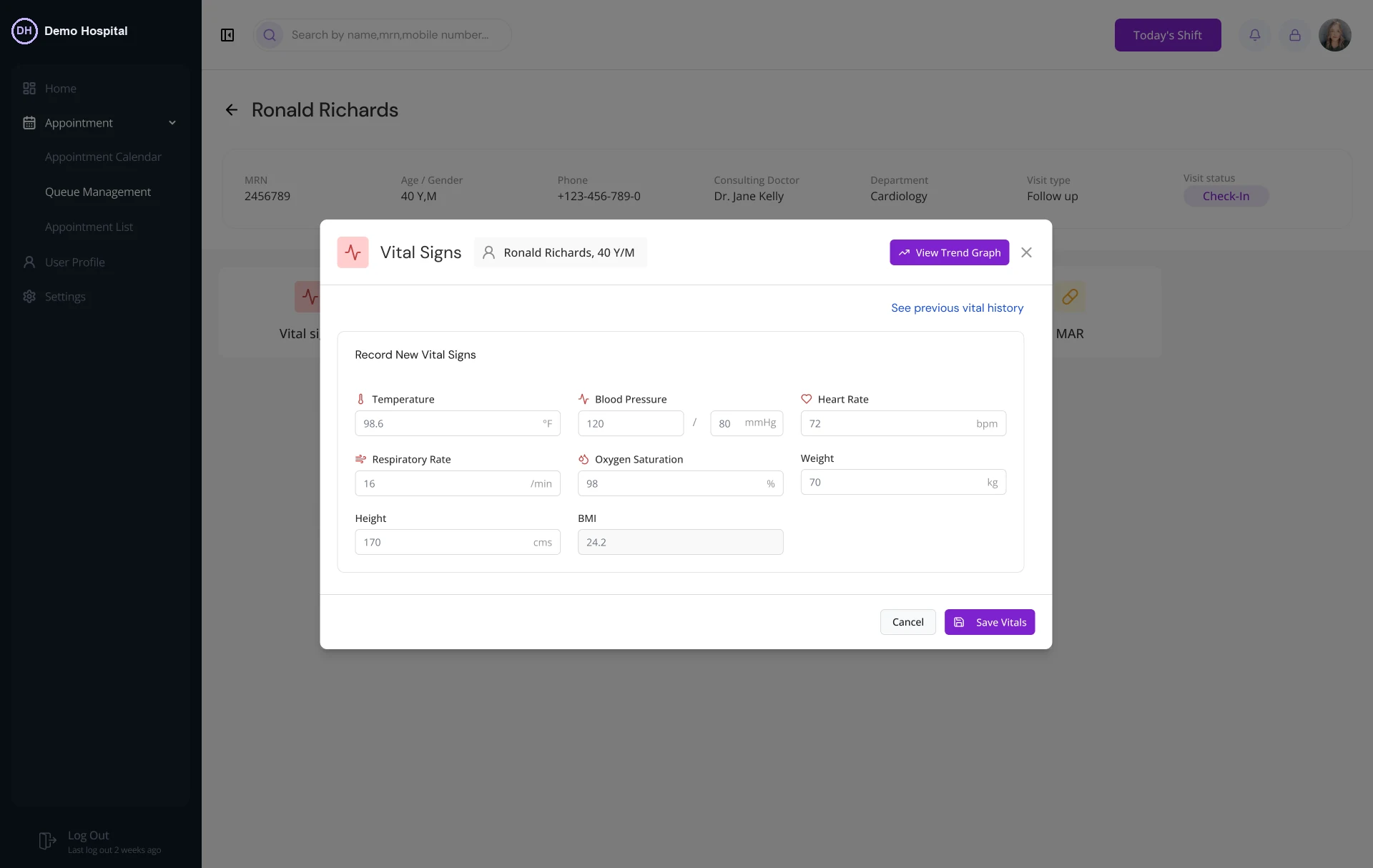The height and width of the screenshot is (868, 1373).
Task: Collapse the Appointment menu chevron
Action: pyautogui.click(x=172, y=123)
